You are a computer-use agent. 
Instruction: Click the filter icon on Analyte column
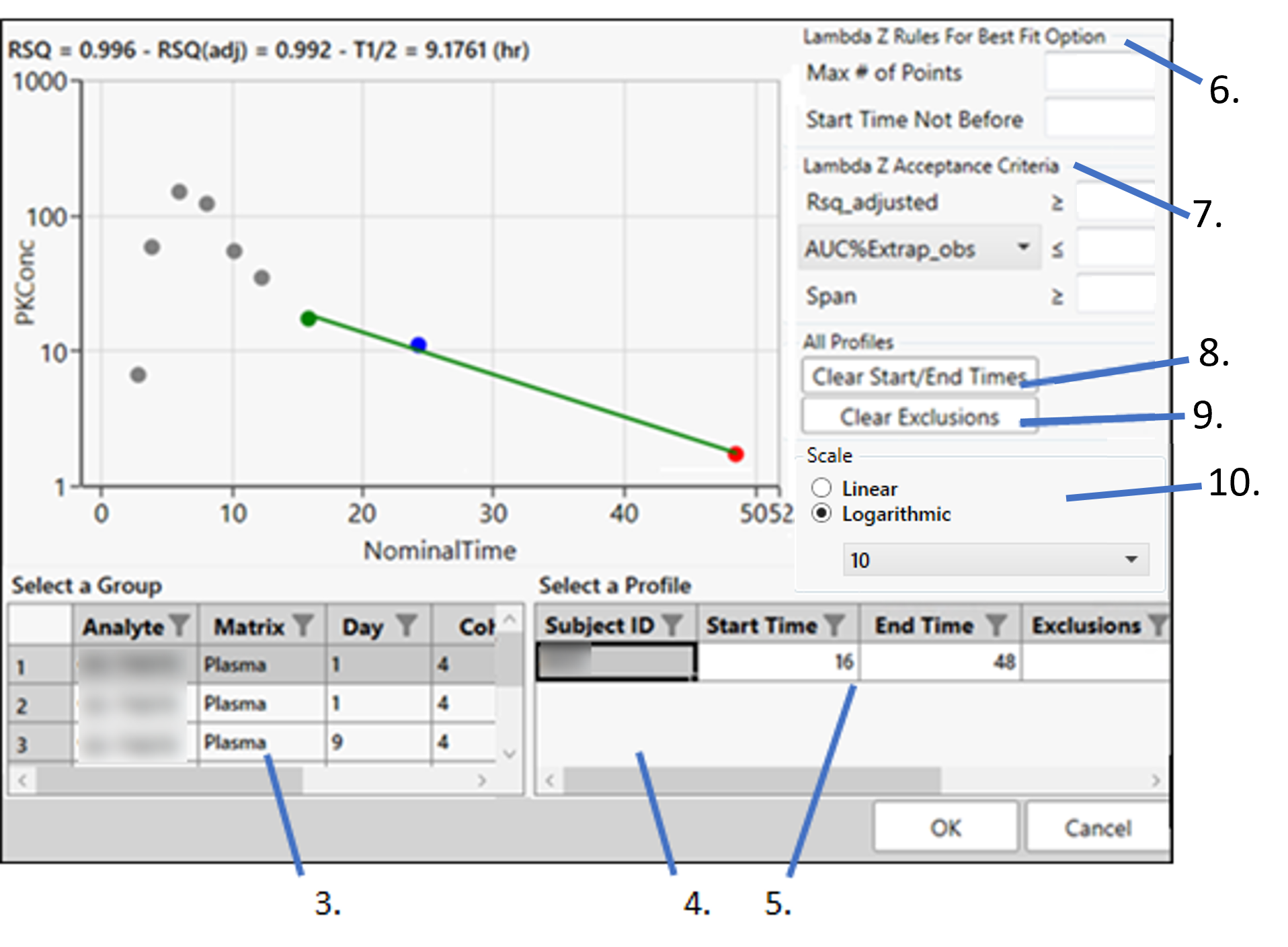coord(179,626)
